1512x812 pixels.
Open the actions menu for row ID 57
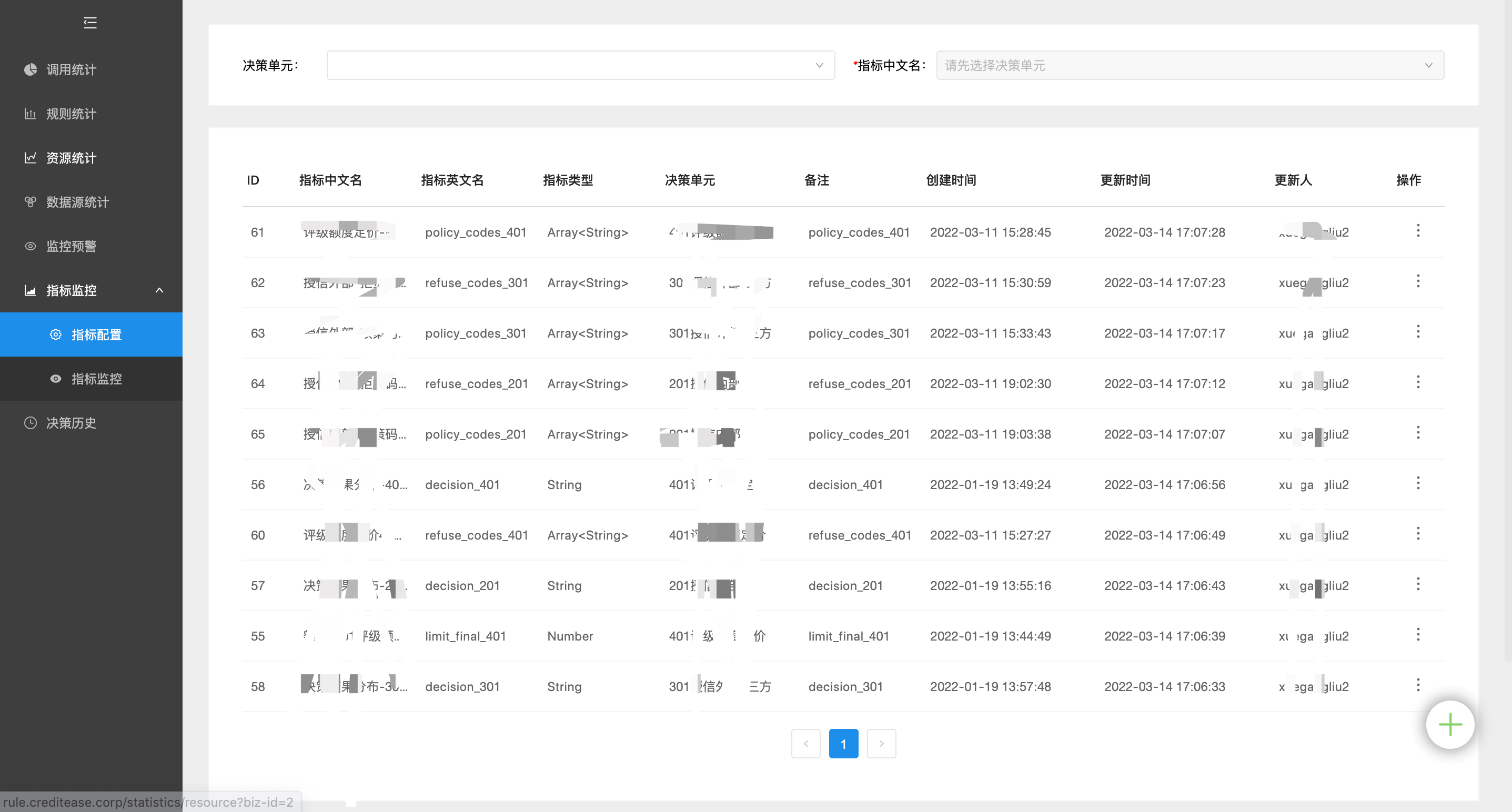click(x=1418, y=584)
